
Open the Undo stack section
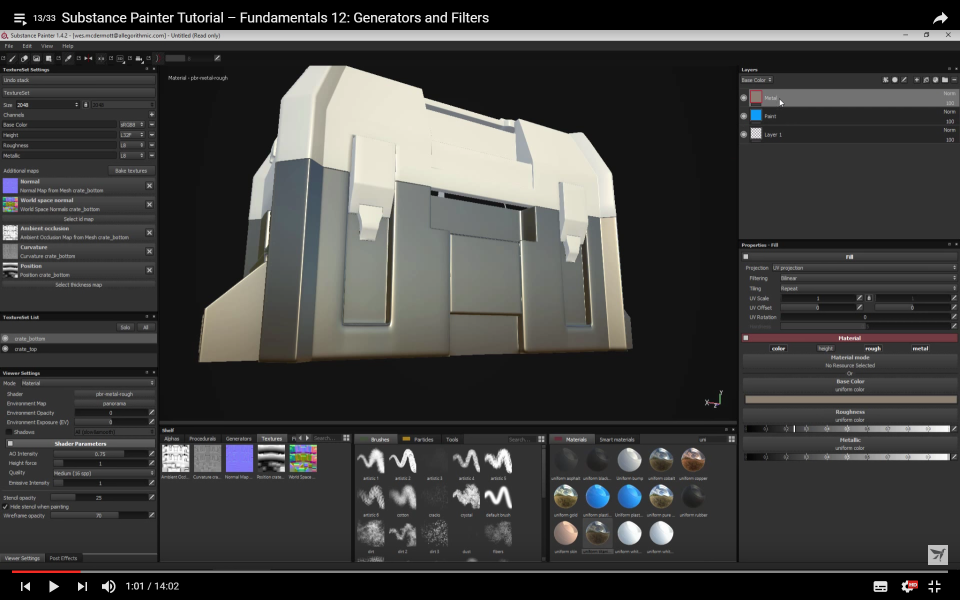pyautogui.click(x=78, y=80)
